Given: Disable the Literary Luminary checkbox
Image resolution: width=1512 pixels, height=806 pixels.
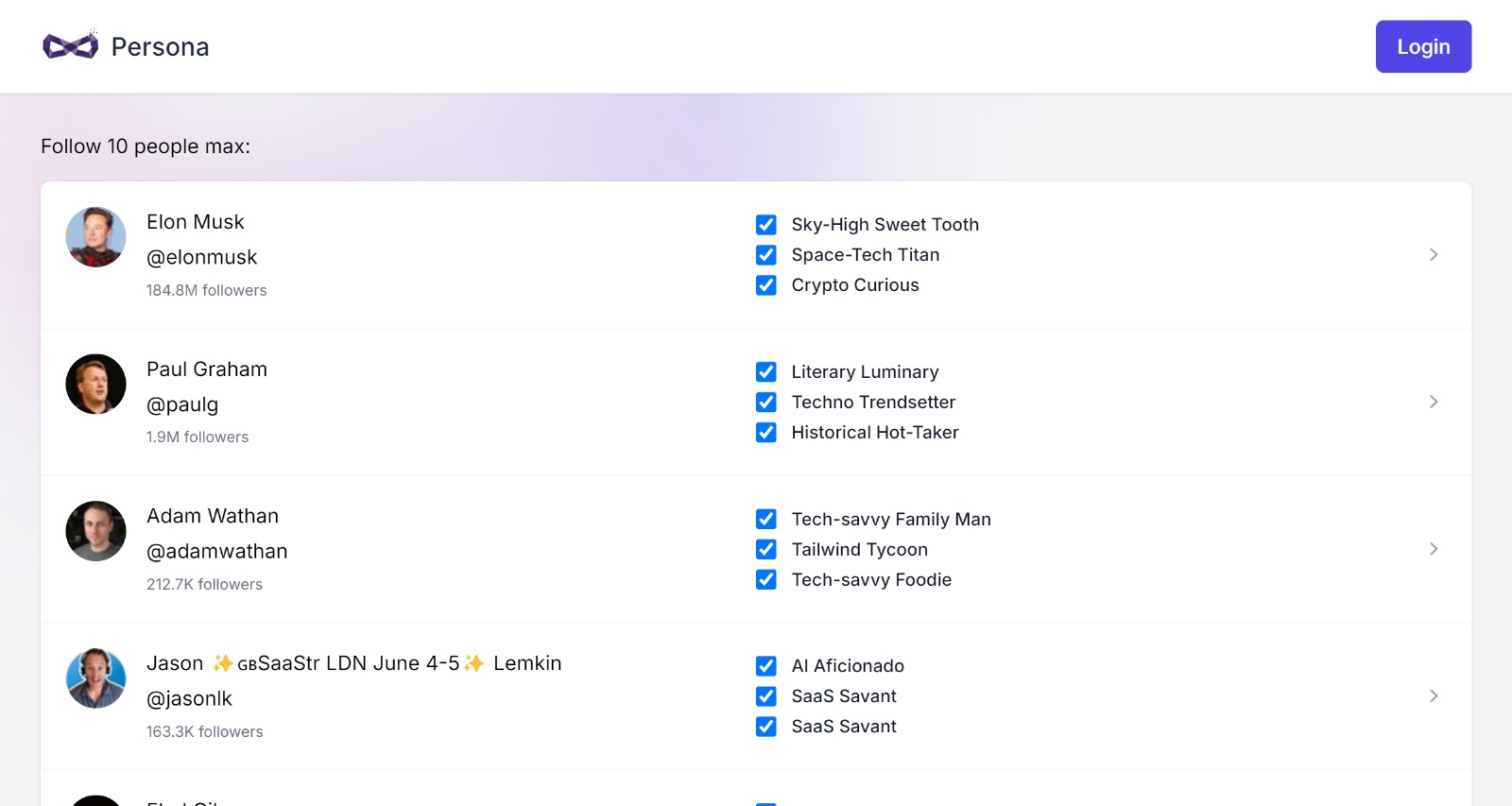Looking at the screenshot, I should coord(766,372).
